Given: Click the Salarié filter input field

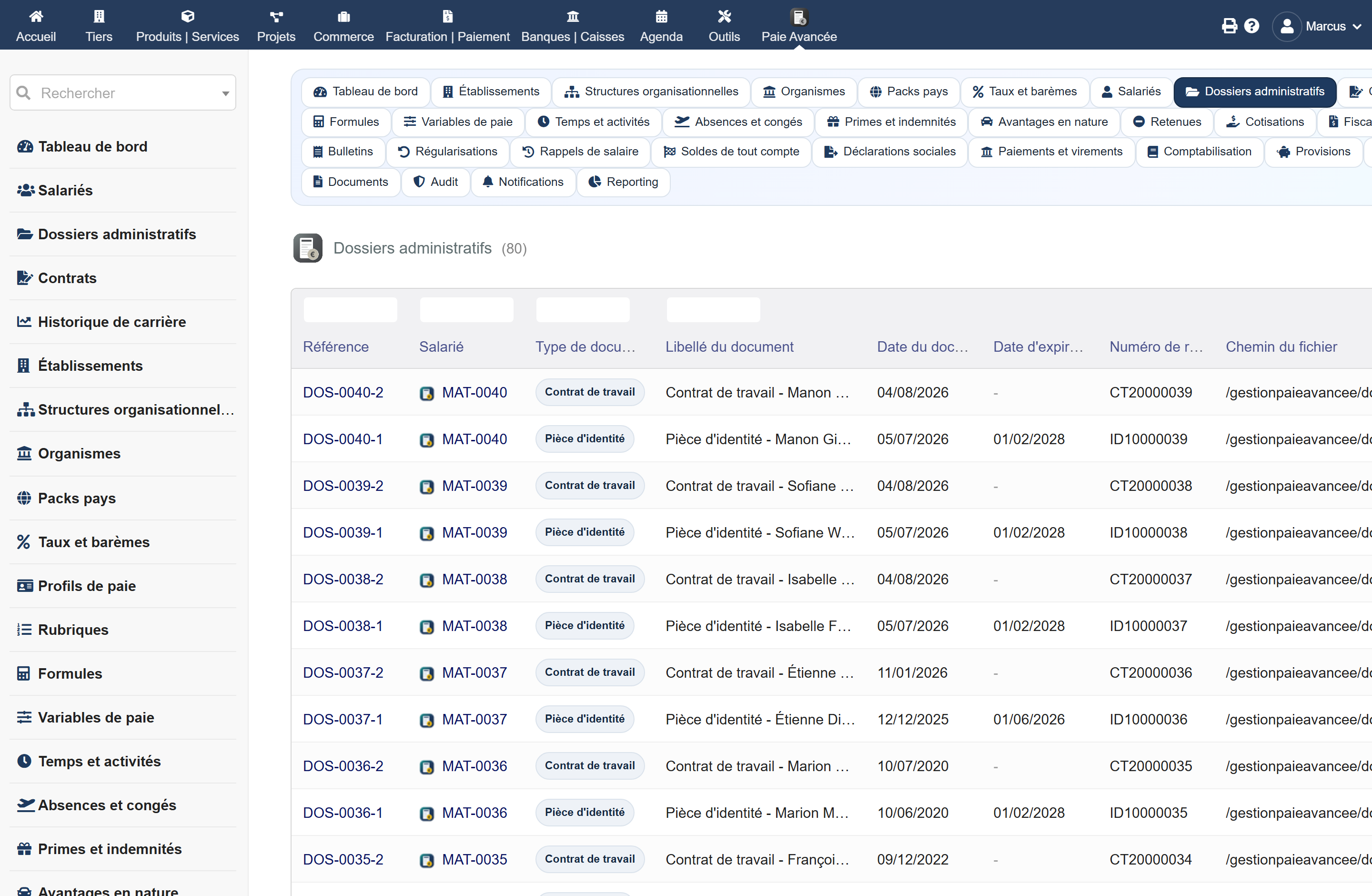Looking at the screenshot, I should point(466,310).
